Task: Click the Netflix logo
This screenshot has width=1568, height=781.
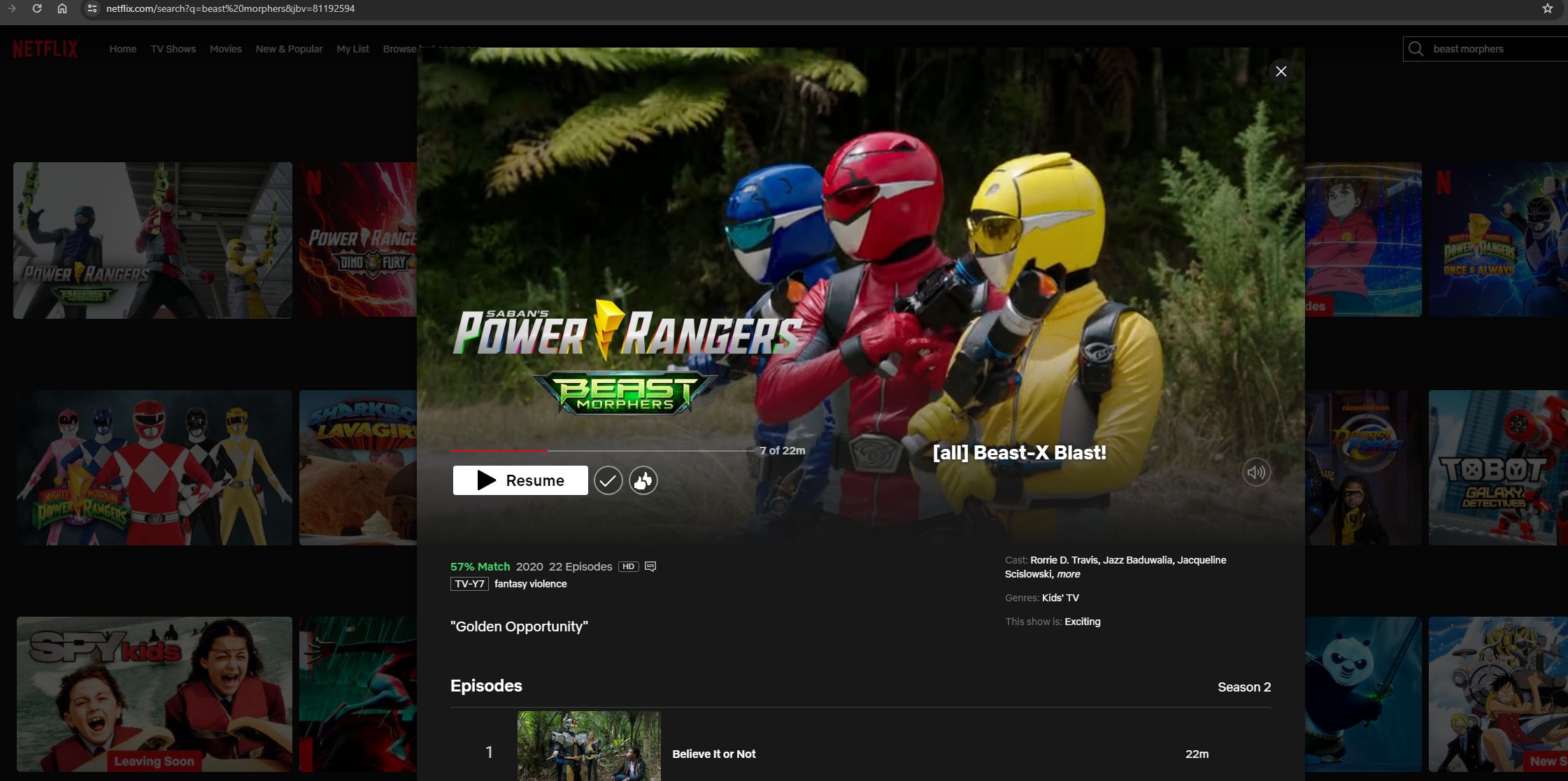Action: 45,49
